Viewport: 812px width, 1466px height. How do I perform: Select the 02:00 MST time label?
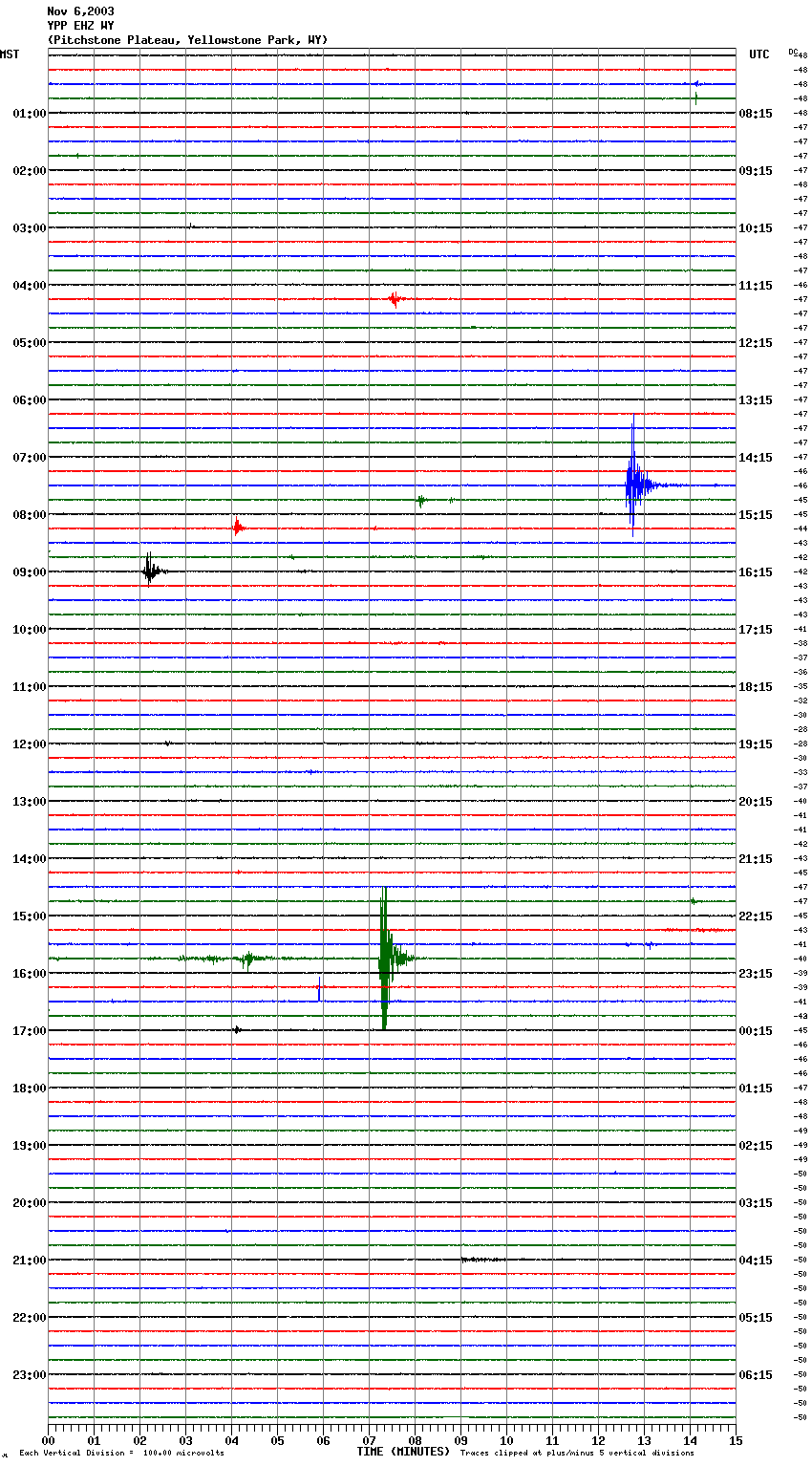[x=29, y=171]
